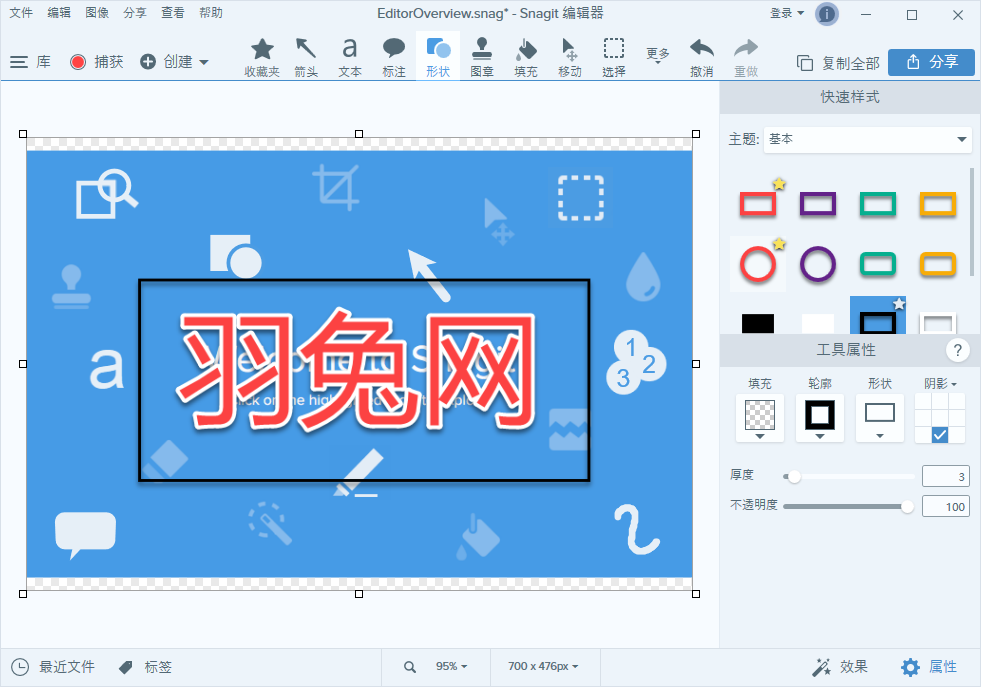Toggle the bottom-right shadow direction checkbox

940,434
